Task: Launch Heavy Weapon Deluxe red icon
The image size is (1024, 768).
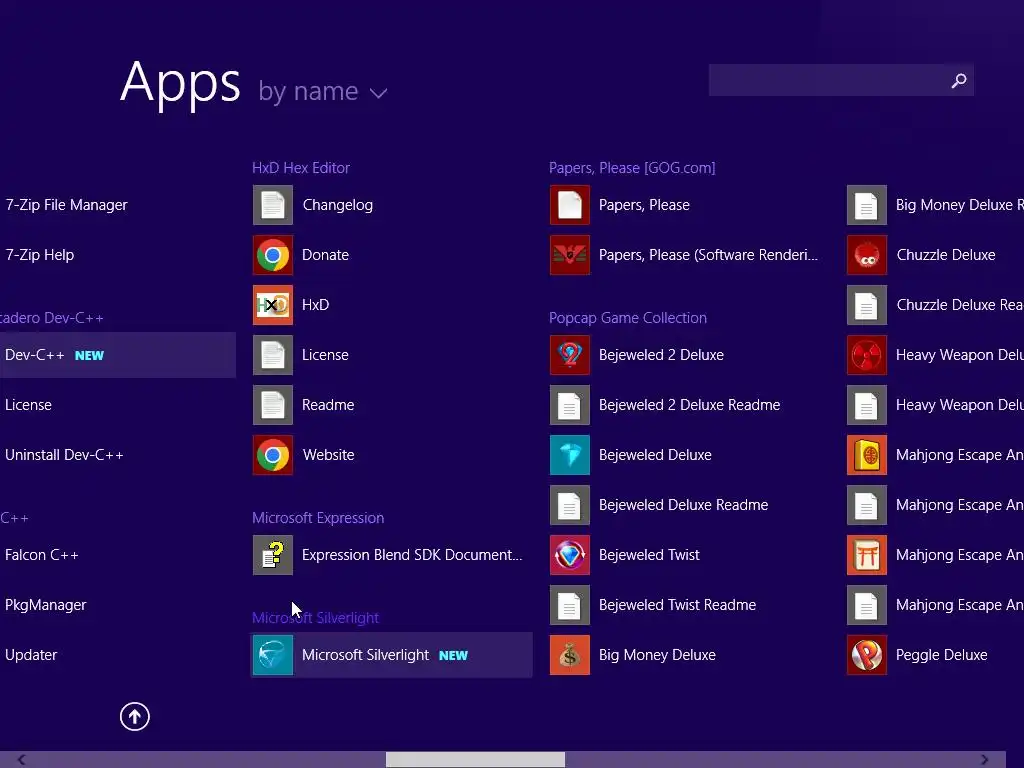Action: [x=867, y=355]
